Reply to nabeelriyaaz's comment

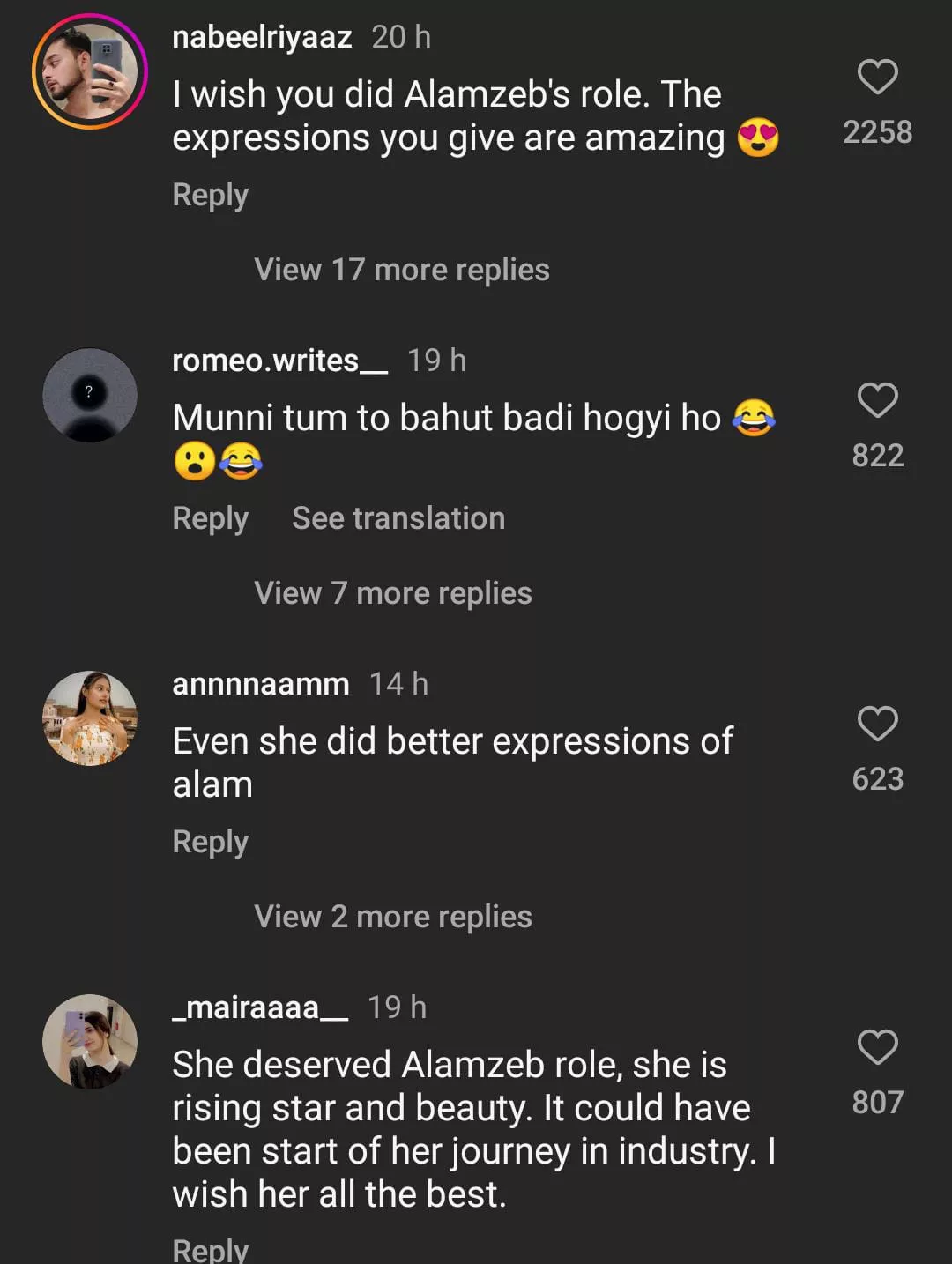(210, 195)
